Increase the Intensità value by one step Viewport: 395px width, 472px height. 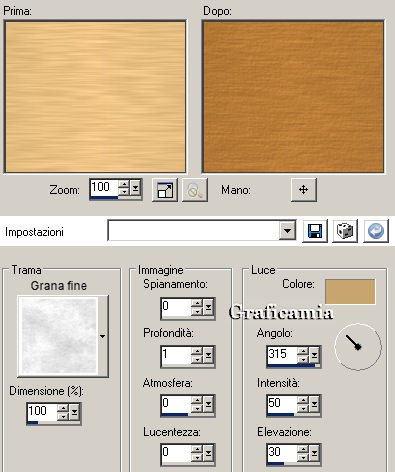(303, 400)
